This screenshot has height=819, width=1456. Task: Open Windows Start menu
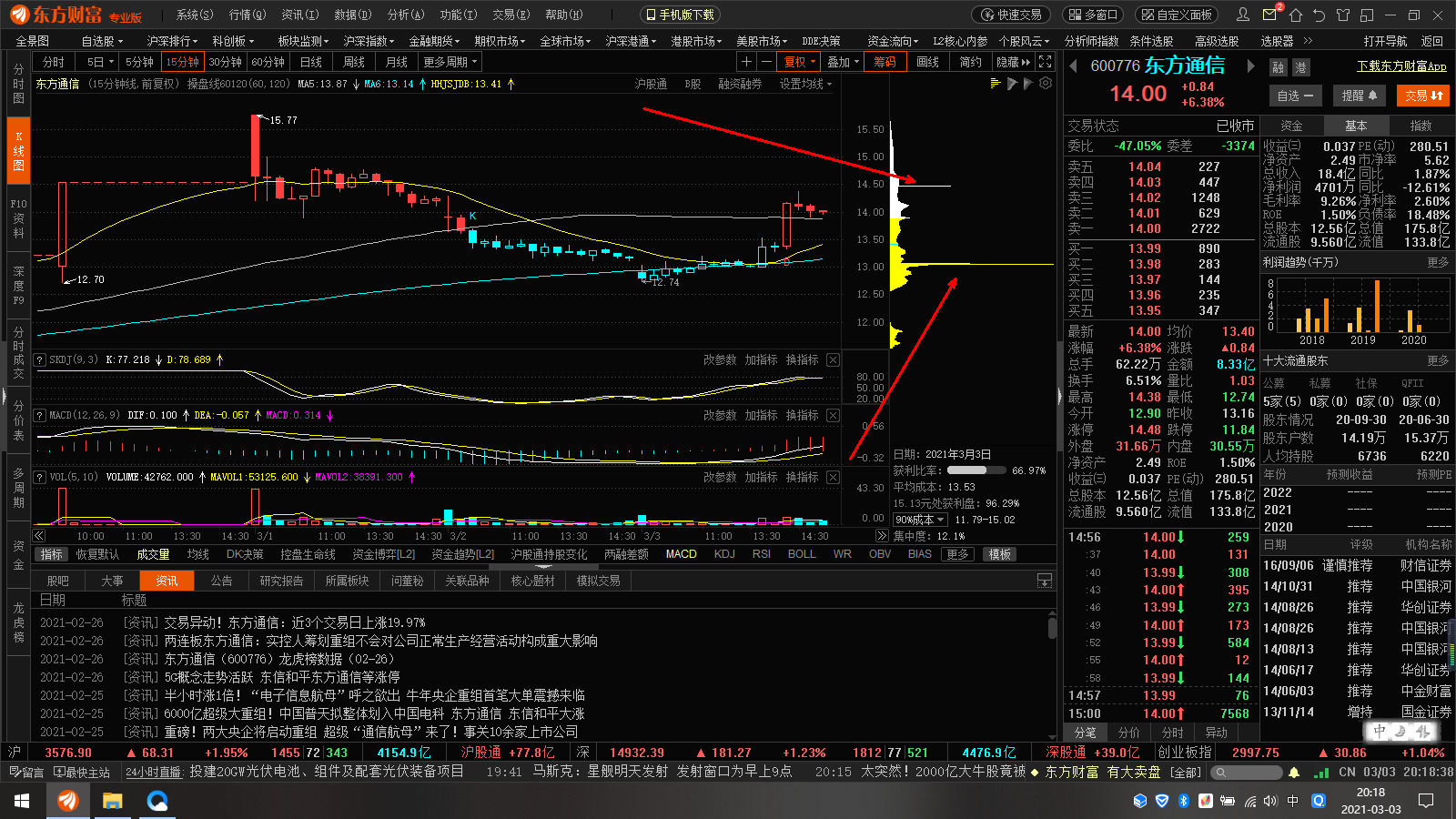pos(22,801)
